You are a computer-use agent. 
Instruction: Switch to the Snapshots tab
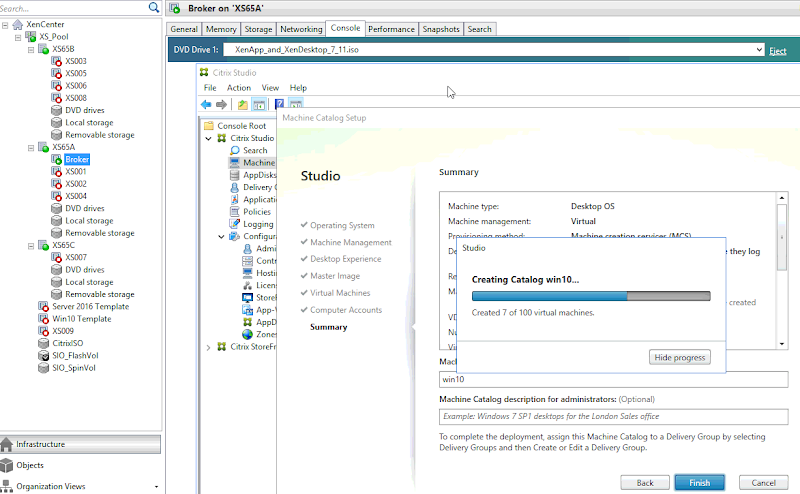(x=441, y=29)
